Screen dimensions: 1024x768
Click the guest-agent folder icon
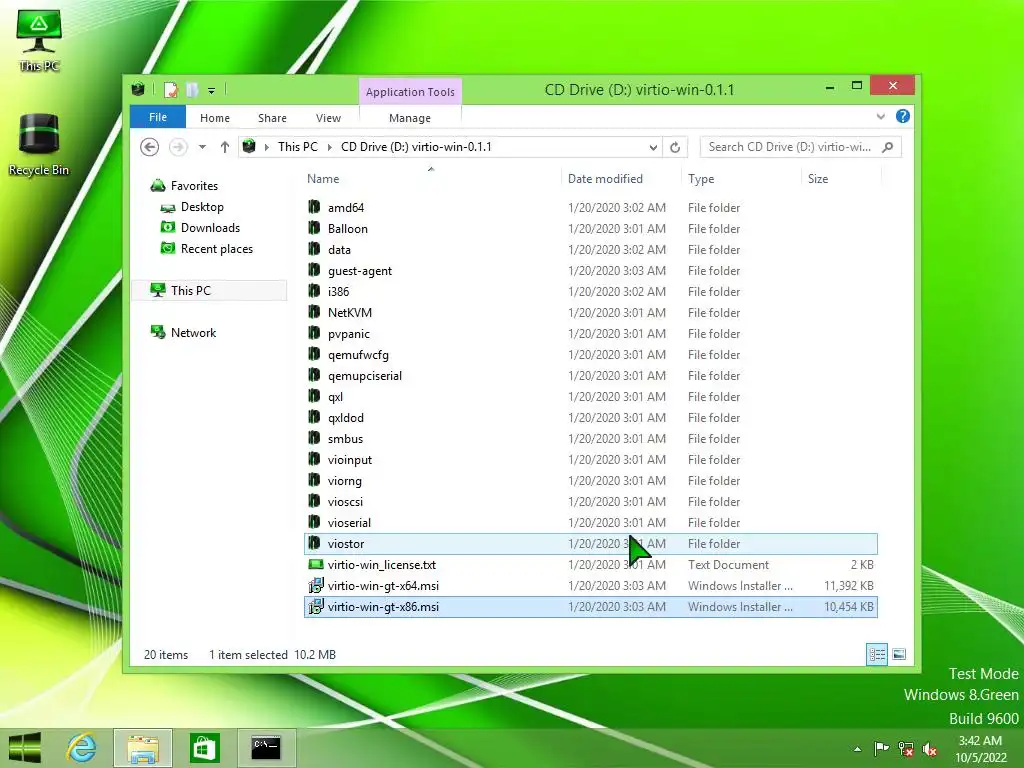click(314, 270)
